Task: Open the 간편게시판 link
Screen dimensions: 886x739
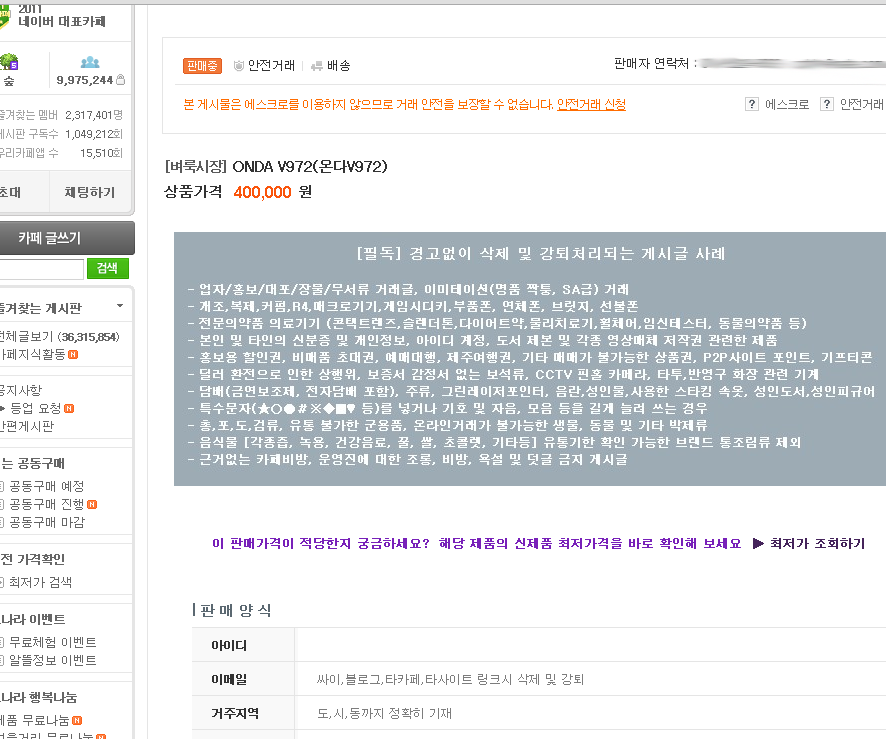Action: click(x=26, y=427)
